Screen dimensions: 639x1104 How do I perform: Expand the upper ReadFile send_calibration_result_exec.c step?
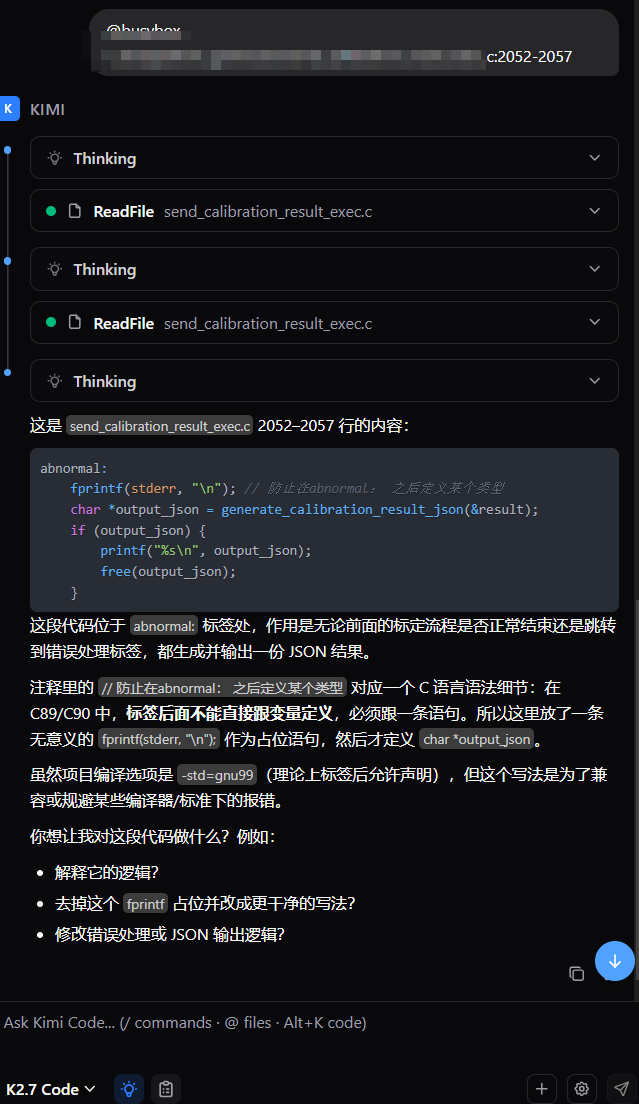click(324, 211)
